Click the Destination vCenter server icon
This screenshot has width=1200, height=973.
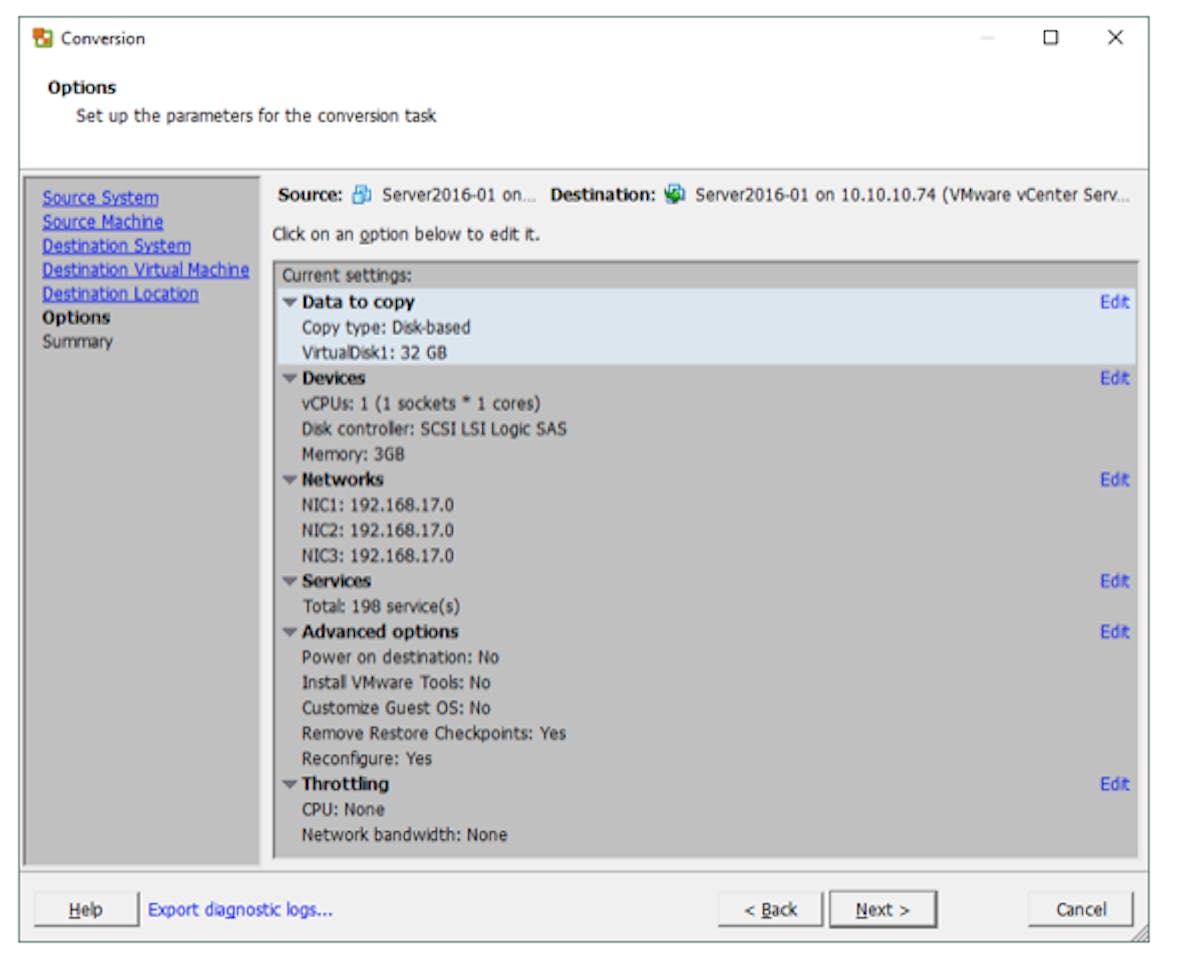(x=675, y=195)
